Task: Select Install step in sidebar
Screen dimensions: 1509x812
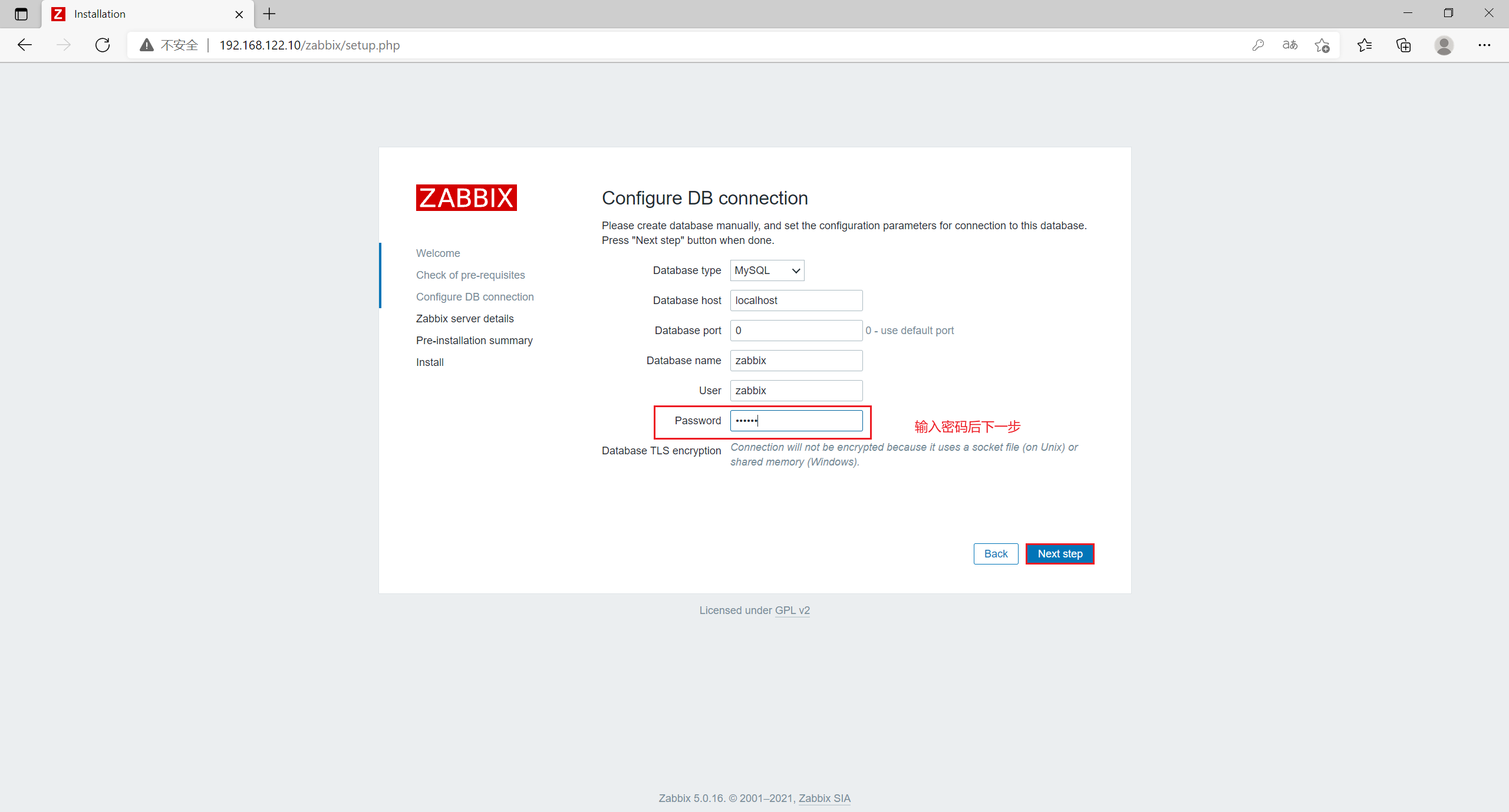Action: point(430,362)
